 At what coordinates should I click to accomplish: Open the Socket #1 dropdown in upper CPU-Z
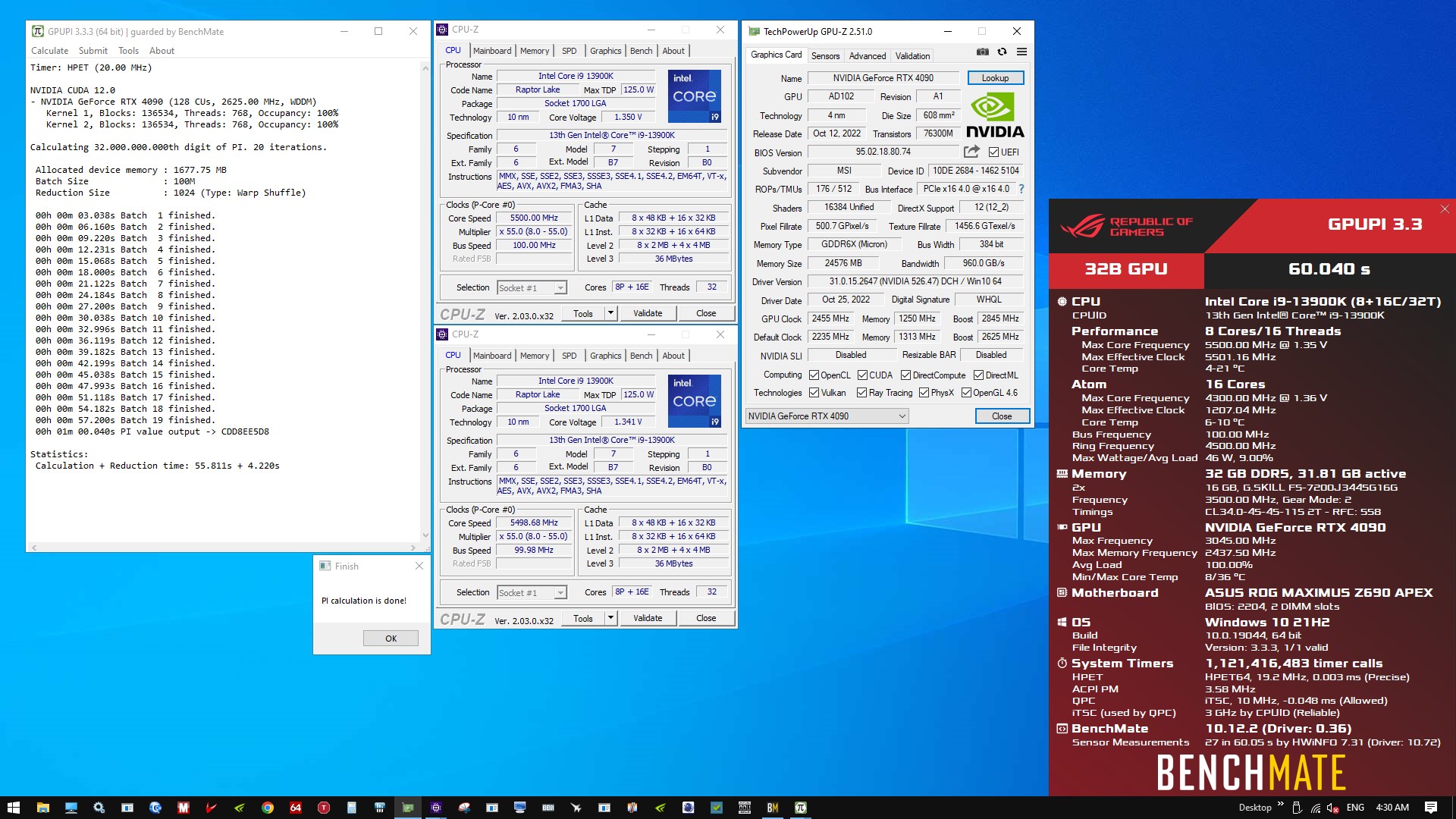point(532,288)
